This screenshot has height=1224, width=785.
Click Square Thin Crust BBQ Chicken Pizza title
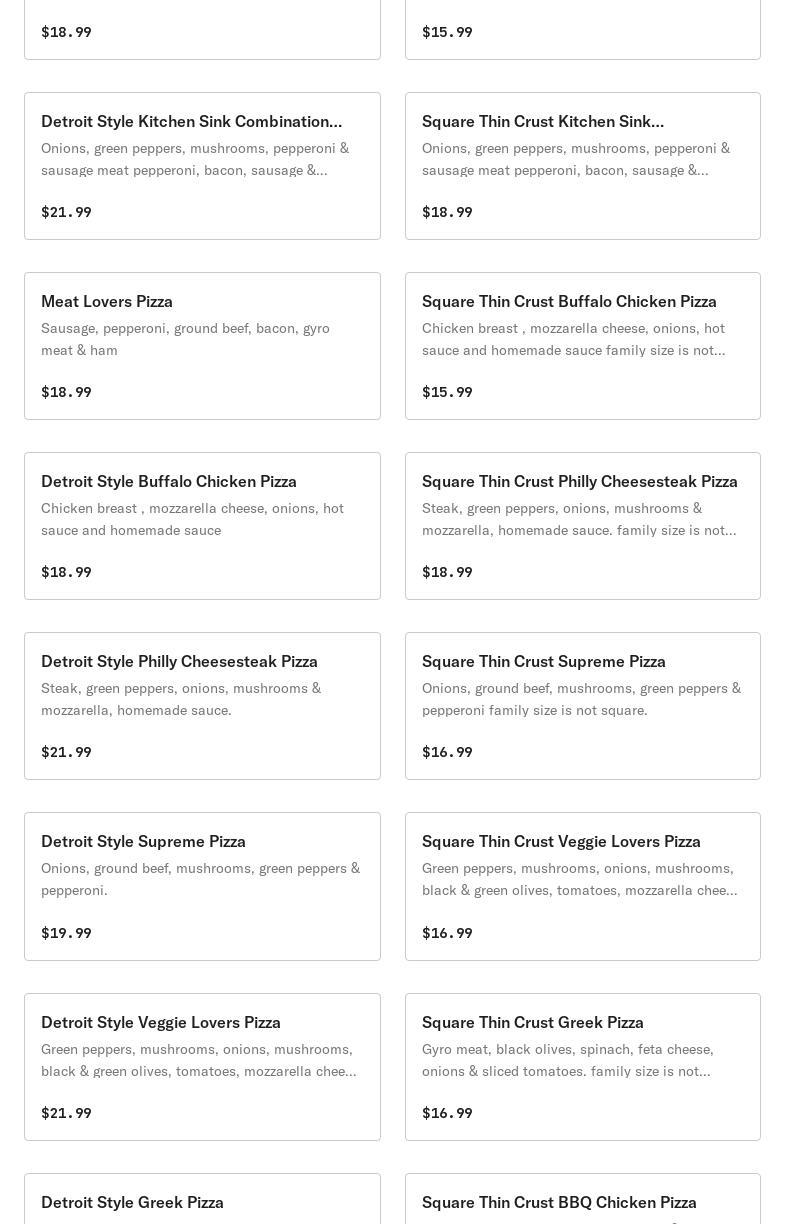coord(559,1202)
